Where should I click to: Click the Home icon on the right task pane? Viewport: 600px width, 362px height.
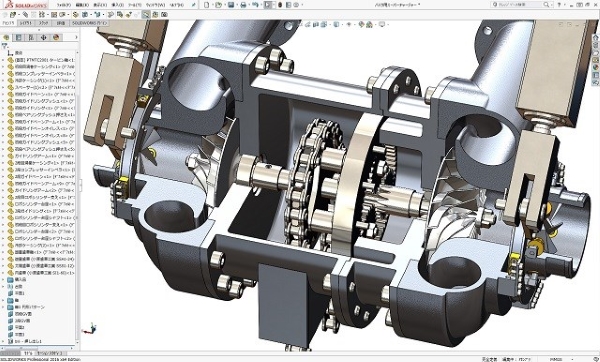[596, 38]
